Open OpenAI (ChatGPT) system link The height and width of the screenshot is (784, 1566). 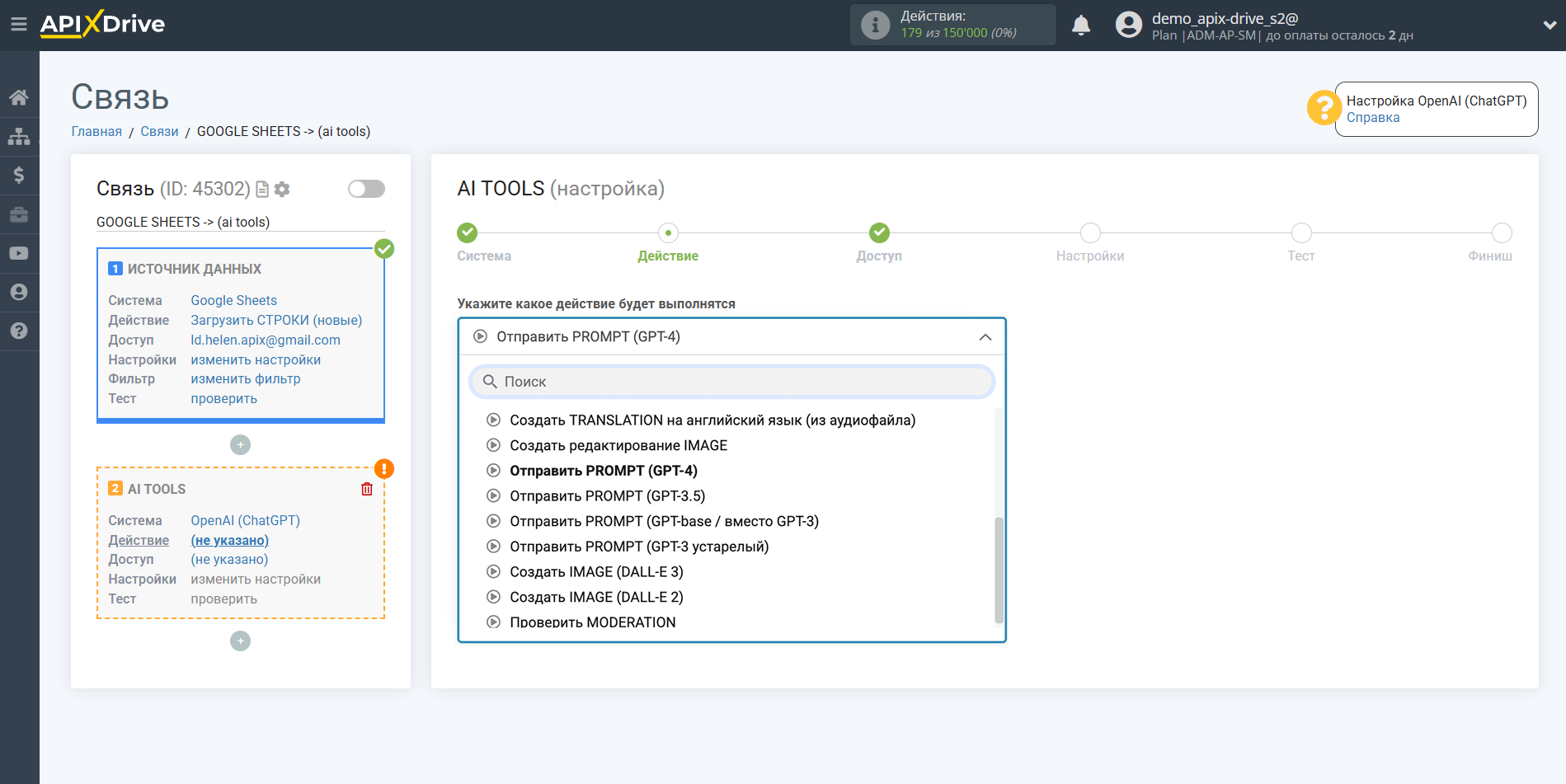(246, 521)
